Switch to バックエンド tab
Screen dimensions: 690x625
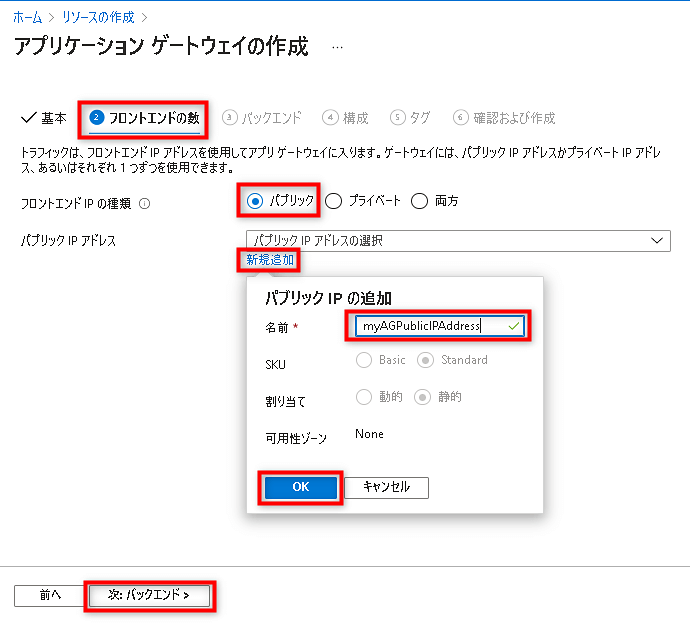point(262,118)
